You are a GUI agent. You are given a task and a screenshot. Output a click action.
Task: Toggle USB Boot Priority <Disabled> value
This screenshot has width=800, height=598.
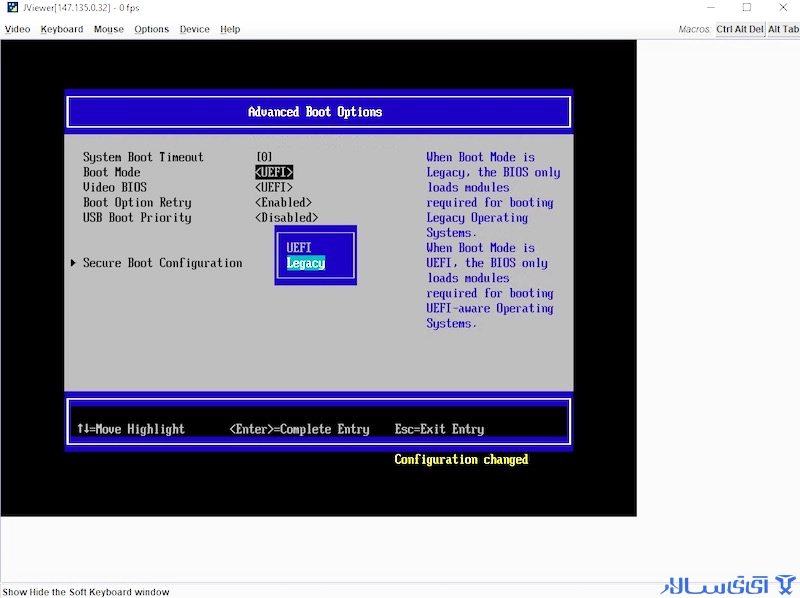(286, 217)
